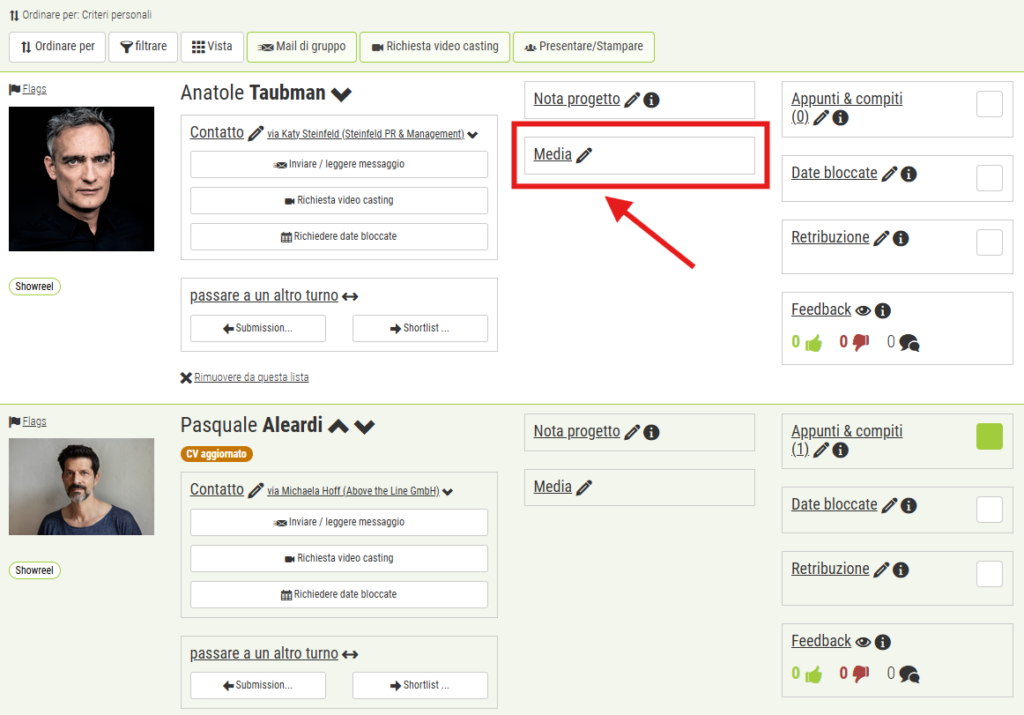The height and width of the screenshot is (715, 1024).
Task: Expand Katy Steinfeld agency contact dropdown
Action: point(473,134)
